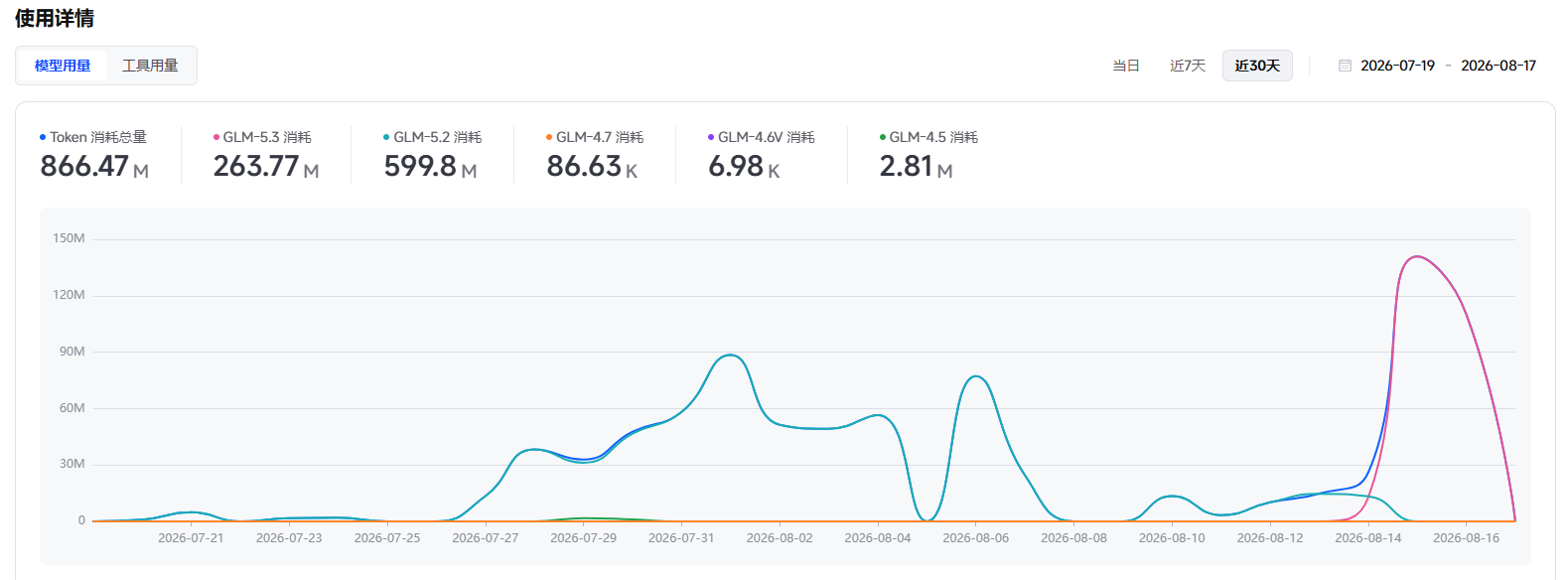Click the pink GLM-5.3 legend dot
The image size is (1568, 580).
click(216, 137)
